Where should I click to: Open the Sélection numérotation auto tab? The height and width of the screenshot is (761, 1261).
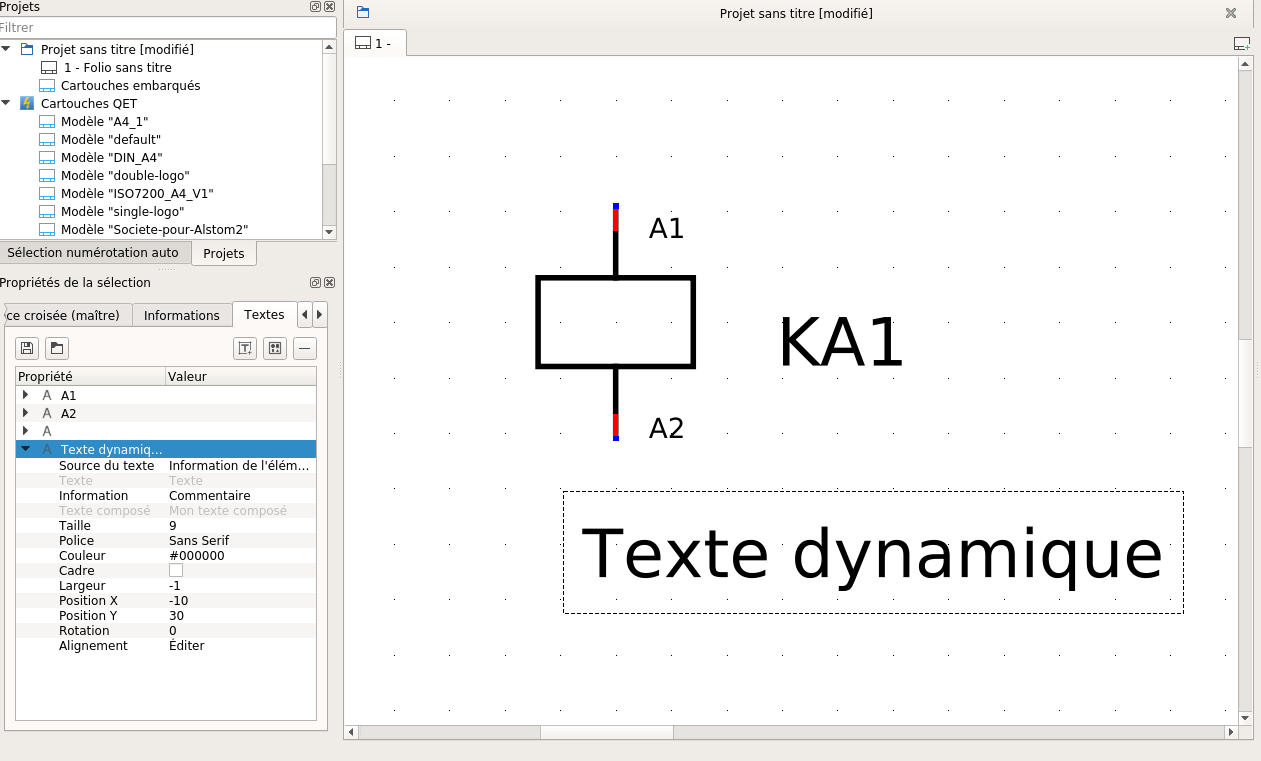pos(93,253)
